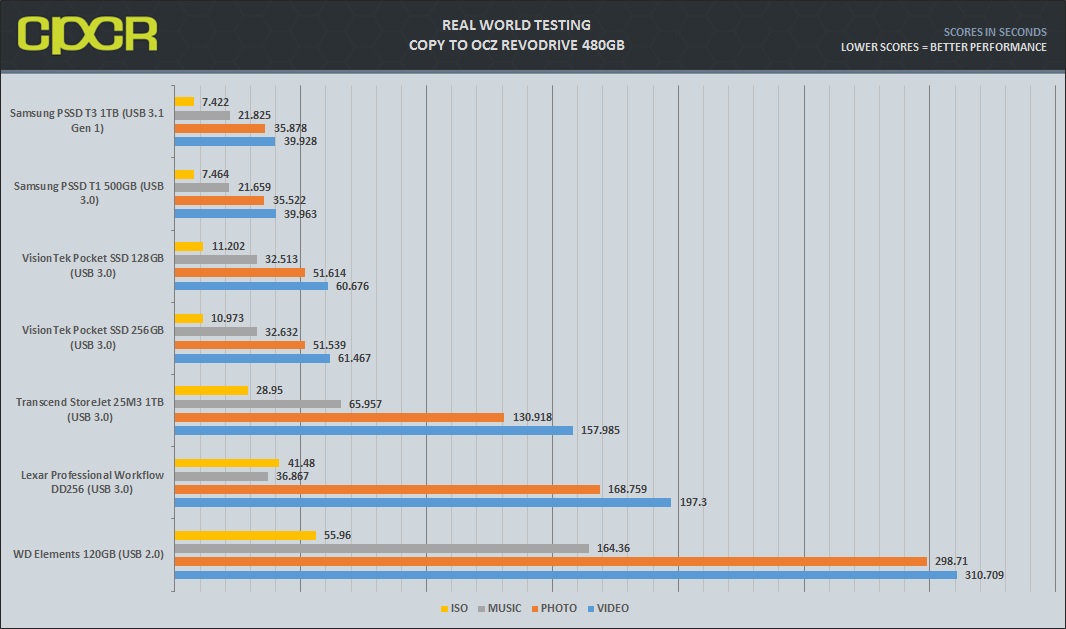Image resolution: width=1066 pixels, height=629 pixels.
Task: Click the value "36.867"
Action: coord(292,477)
